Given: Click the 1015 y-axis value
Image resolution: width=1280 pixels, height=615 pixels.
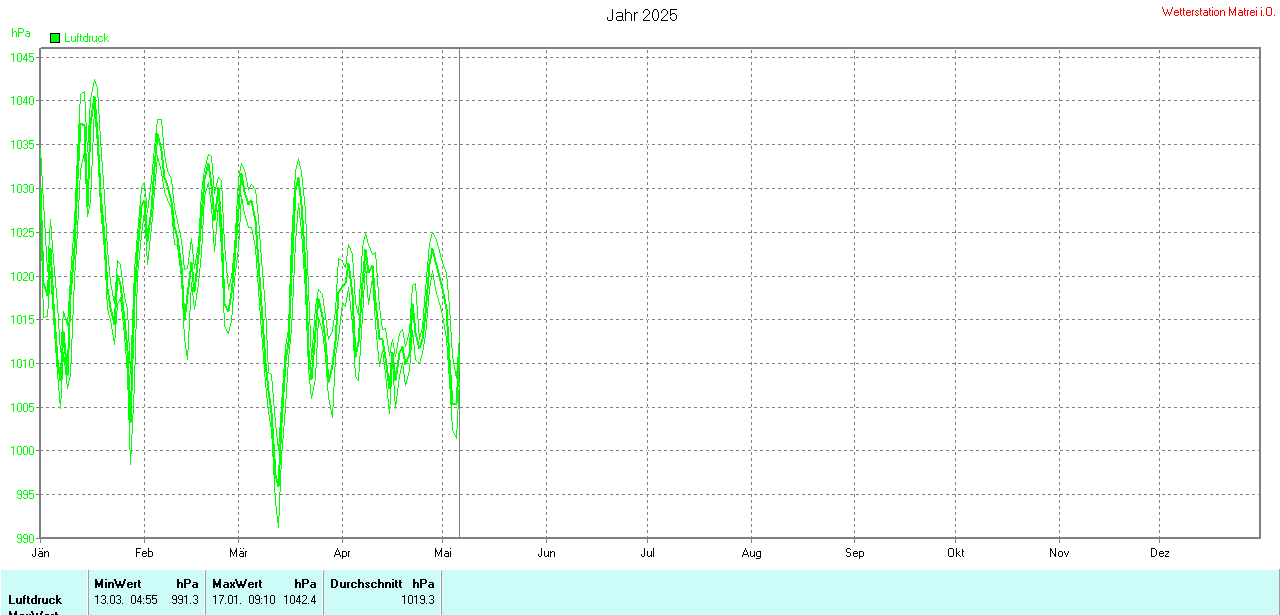Looking at the screenshot, I should click(23, 320).
